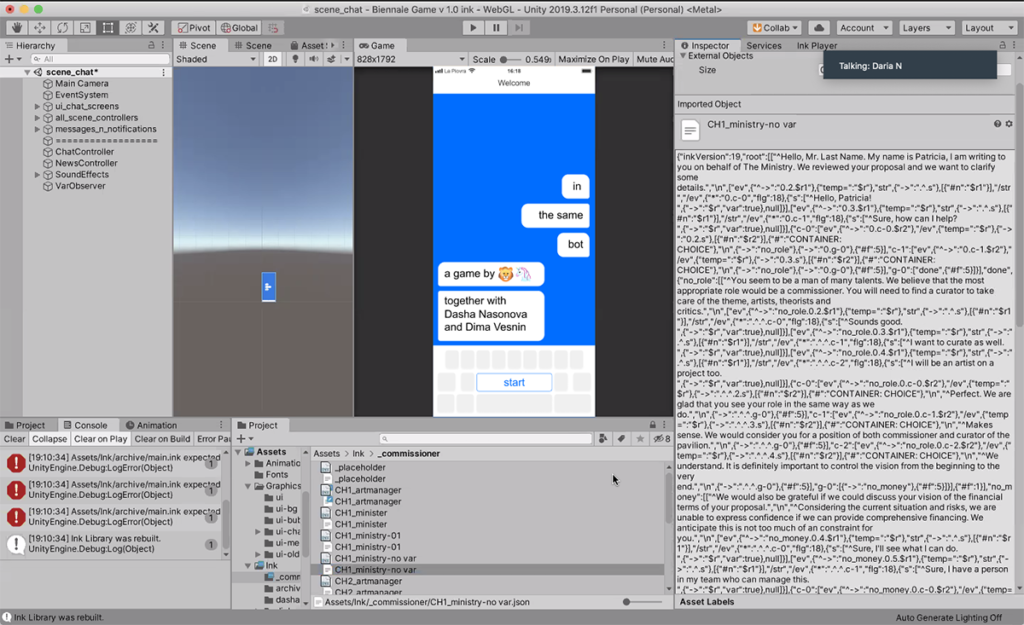The image size is (1024, 625).
Task: Click the Clear button in Console
Action: [14, 439]
